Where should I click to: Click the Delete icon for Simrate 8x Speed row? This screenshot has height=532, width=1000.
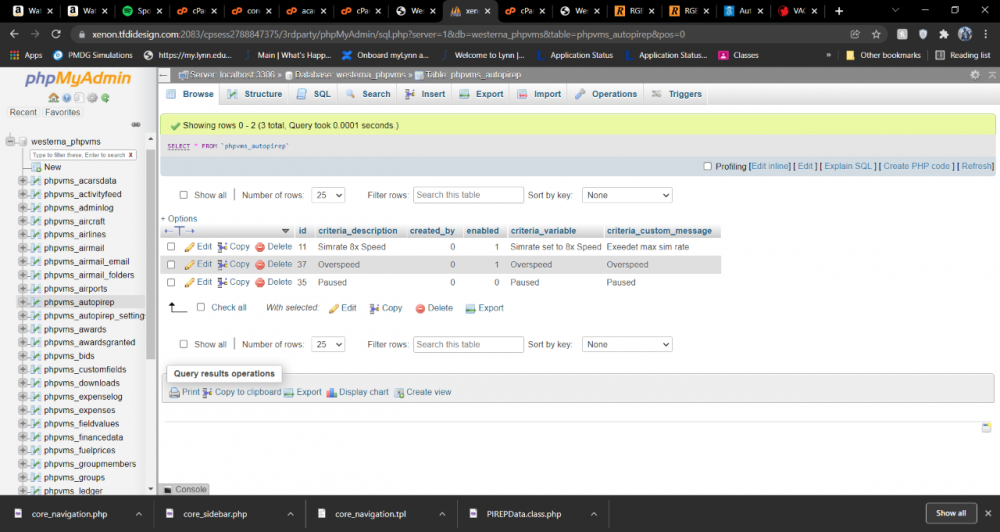260,247
